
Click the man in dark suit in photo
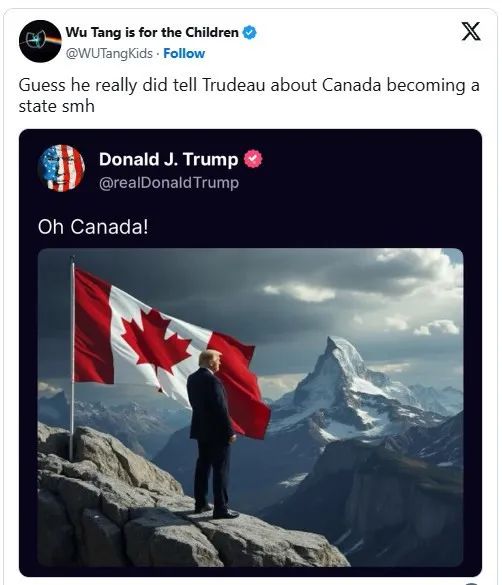point(212,434)
